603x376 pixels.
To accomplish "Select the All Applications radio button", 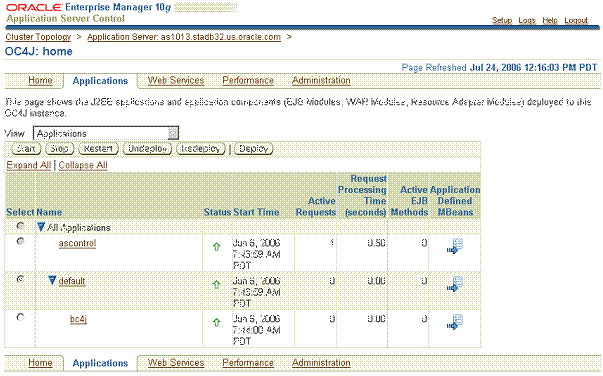I will coord(20,226).
